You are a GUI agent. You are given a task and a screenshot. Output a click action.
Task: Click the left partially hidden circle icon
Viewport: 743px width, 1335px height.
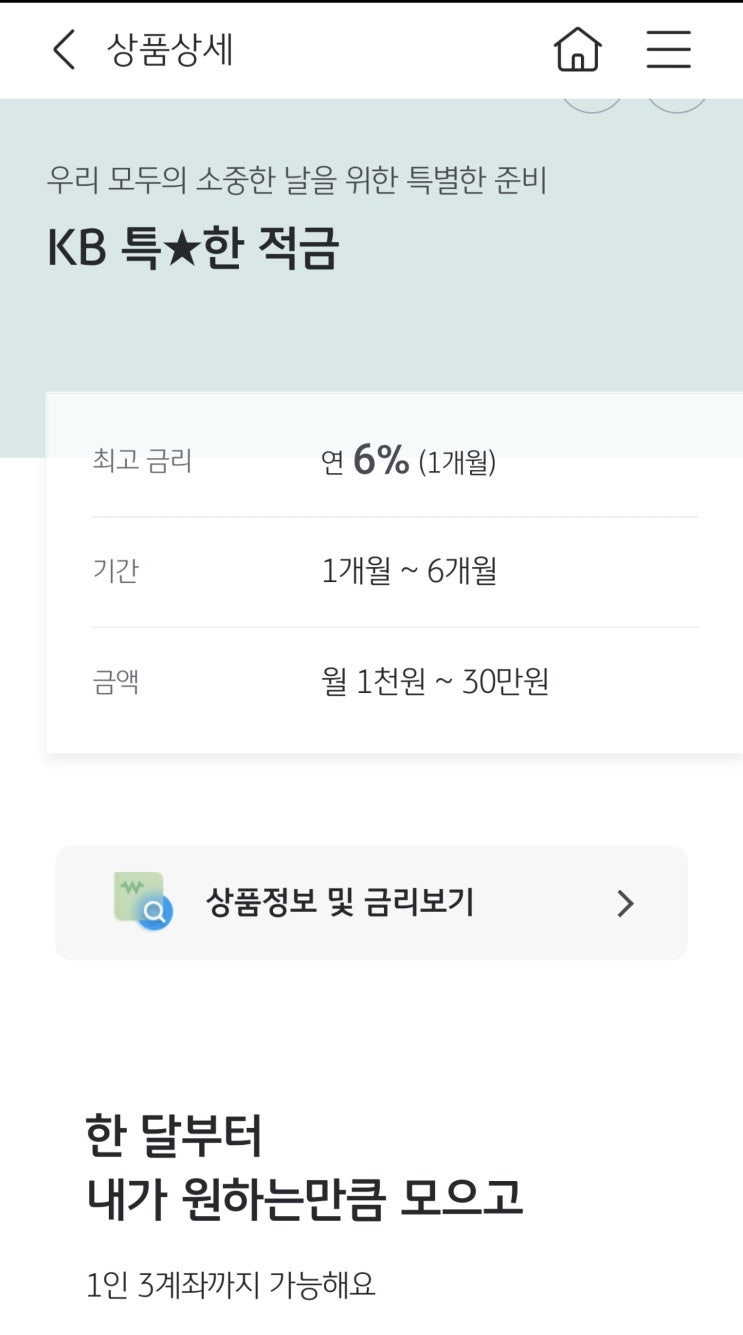point(591,105)
